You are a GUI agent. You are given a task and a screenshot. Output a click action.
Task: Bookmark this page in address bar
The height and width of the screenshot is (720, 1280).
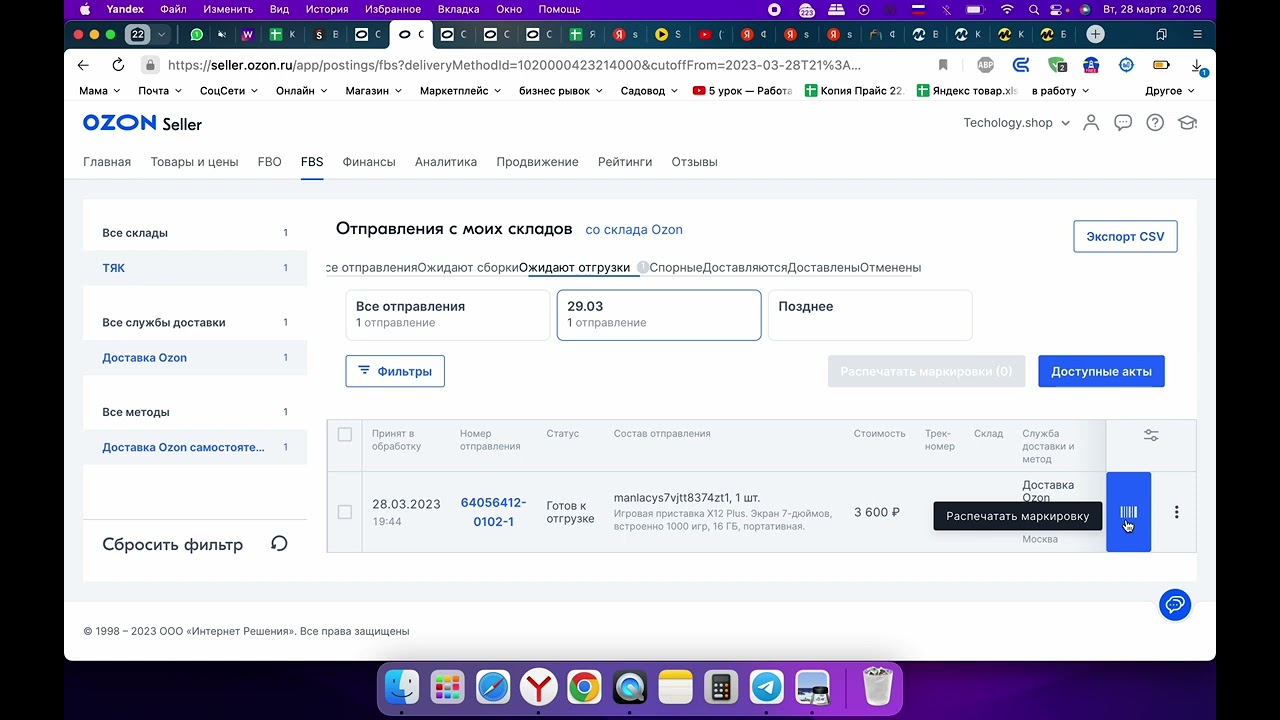pos(943,65)
